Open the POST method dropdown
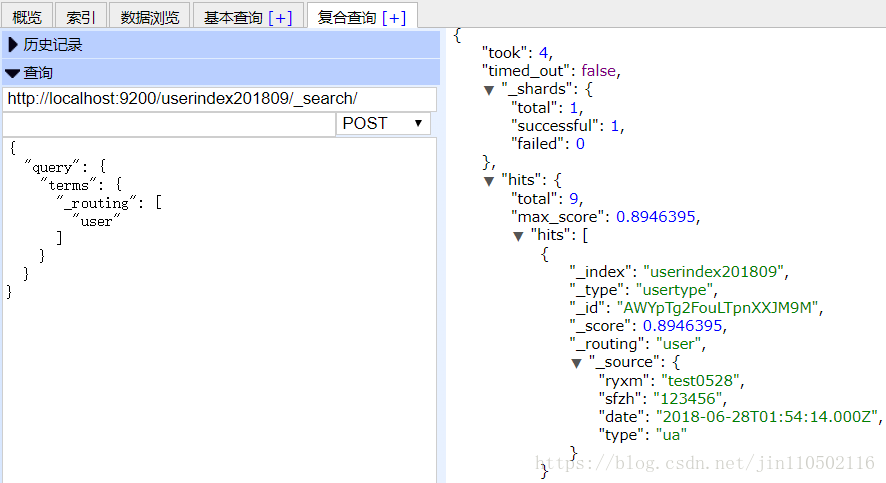 click(x=383, y=124)
